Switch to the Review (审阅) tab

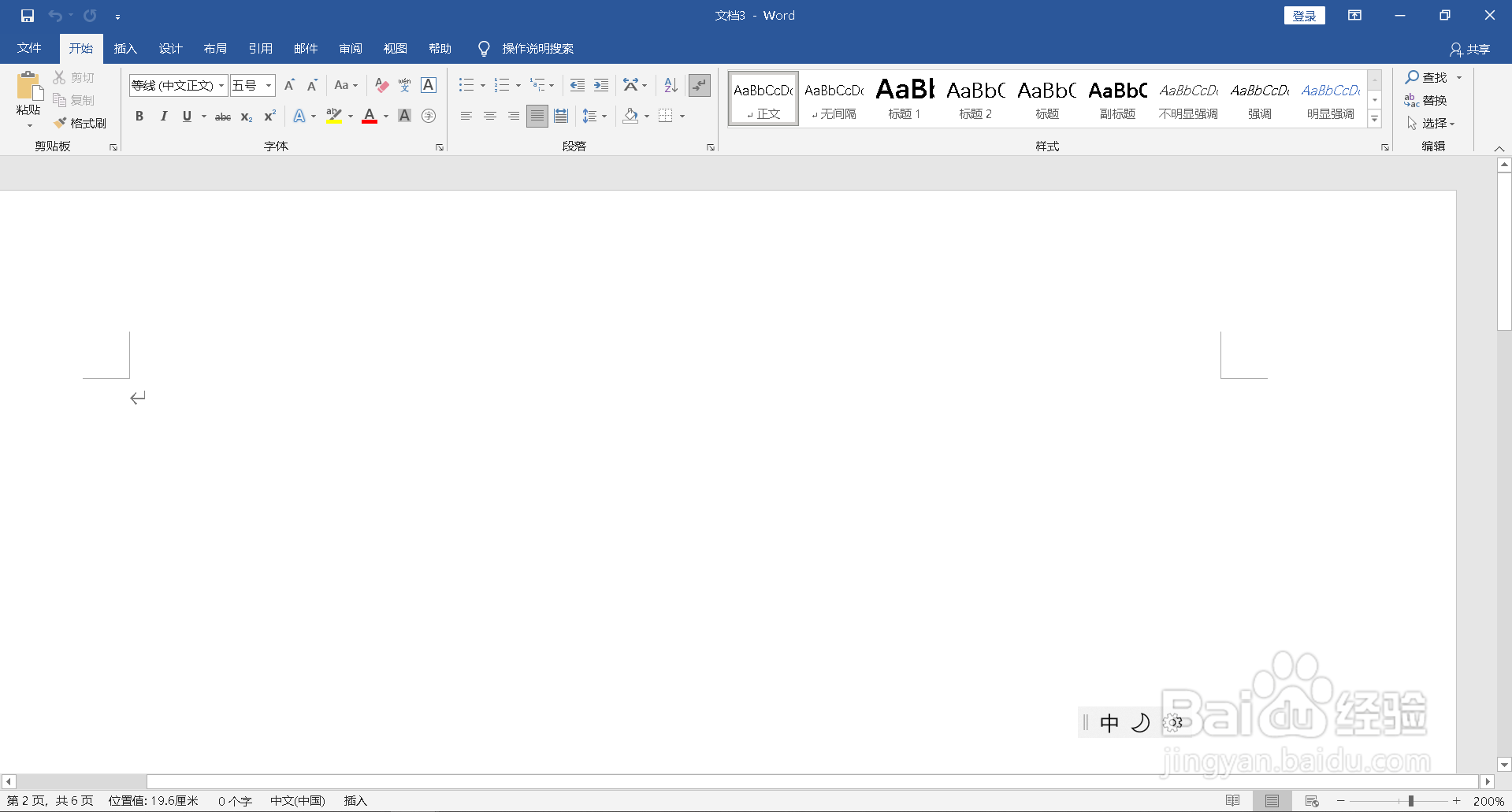(351, 49)
